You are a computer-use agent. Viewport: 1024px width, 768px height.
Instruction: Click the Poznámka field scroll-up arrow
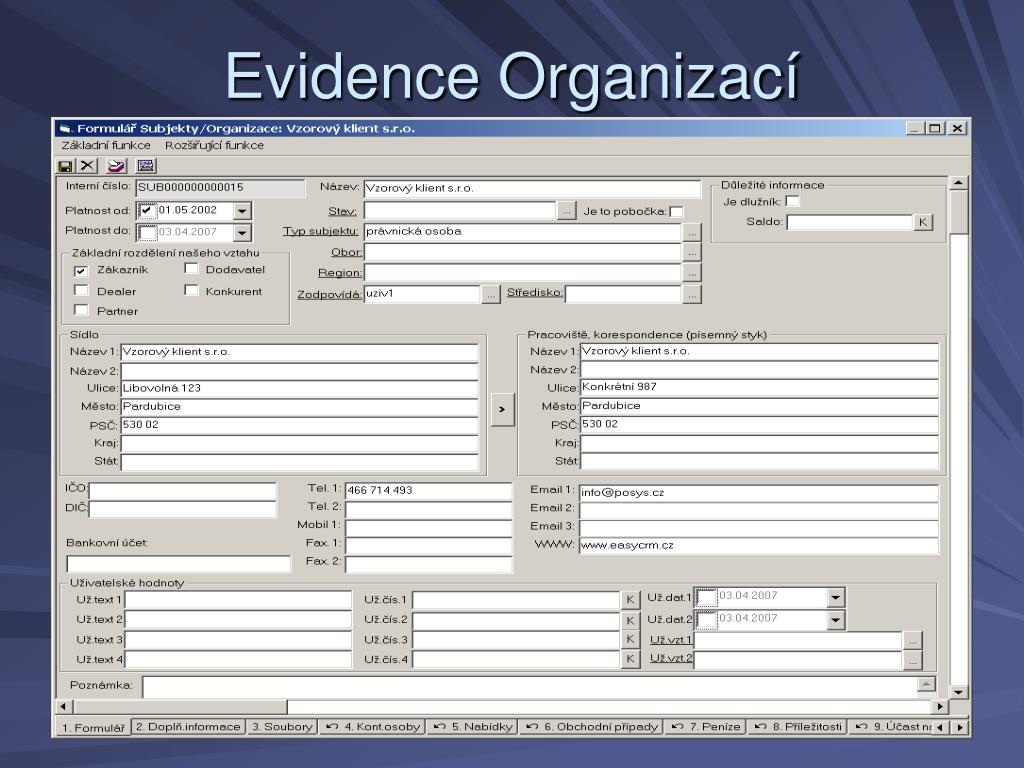pyautogui.click(x=926, y=684)
